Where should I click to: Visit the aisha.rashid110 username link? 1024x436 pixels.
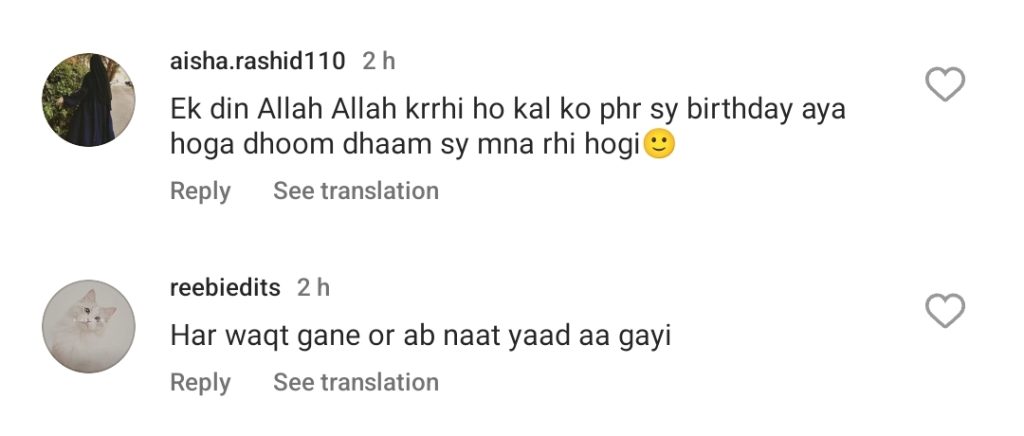(258, 61)
